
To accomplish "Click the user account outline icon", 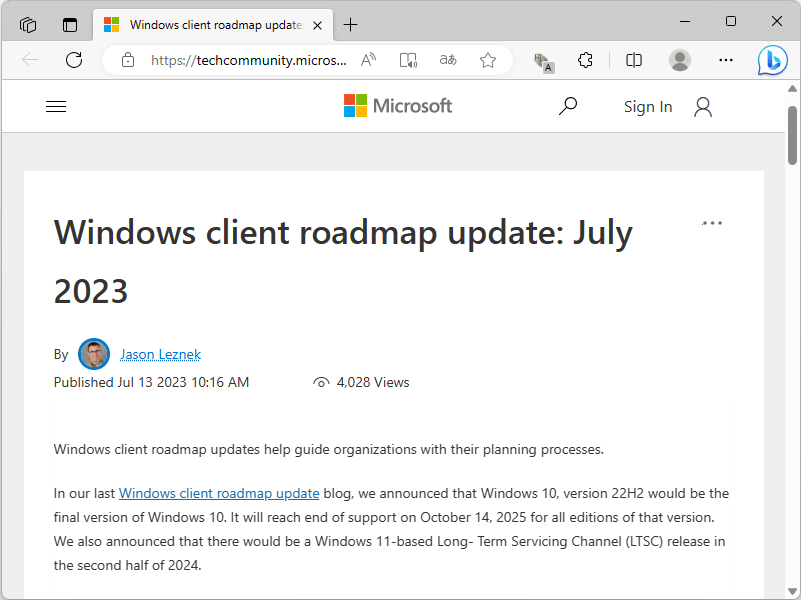I will 703,107.
